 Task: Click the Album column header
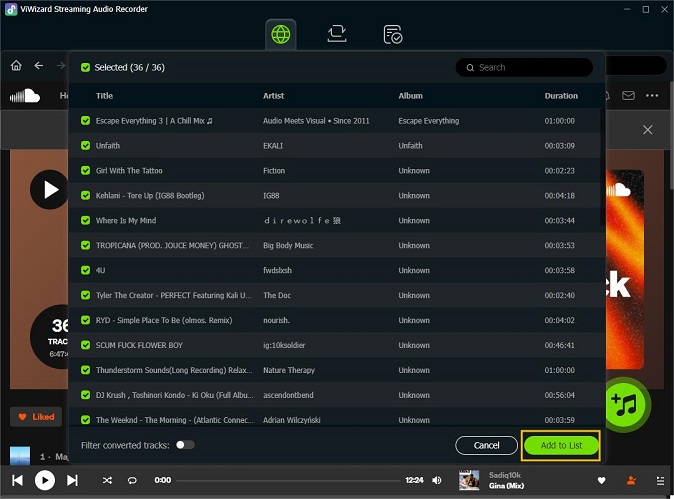tap(411, 96)
